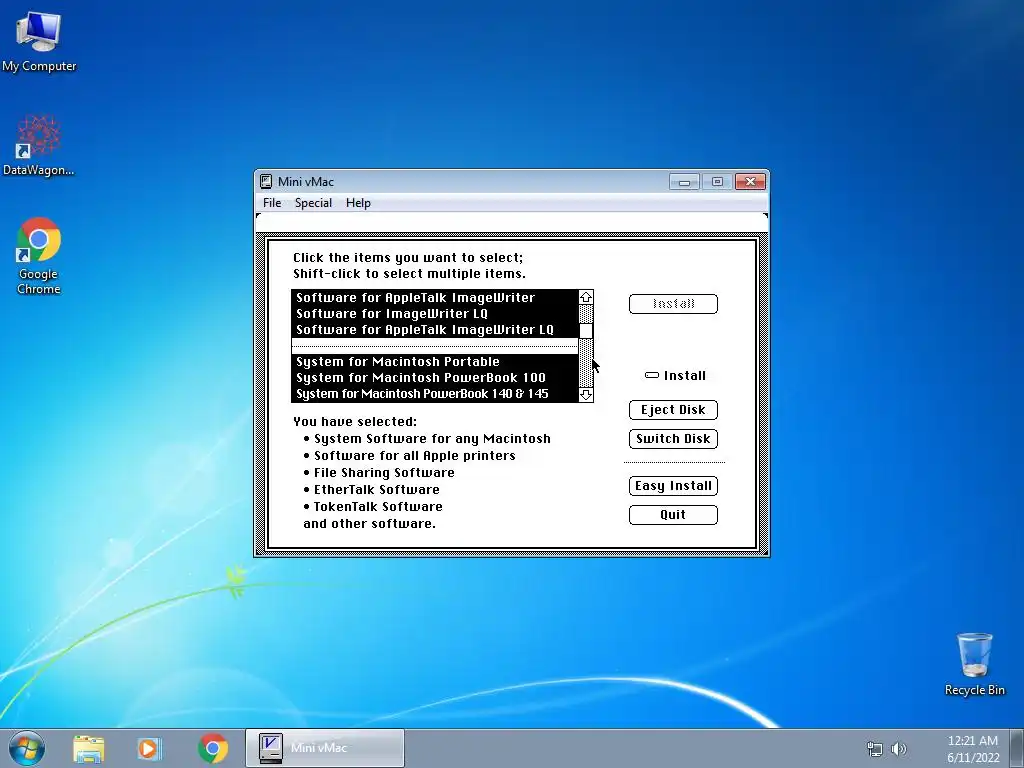Image resolution: width=1024 pixels, height=768 pixels.
Task: Click the white scroll thumb in list
Action: coord(586,331)
